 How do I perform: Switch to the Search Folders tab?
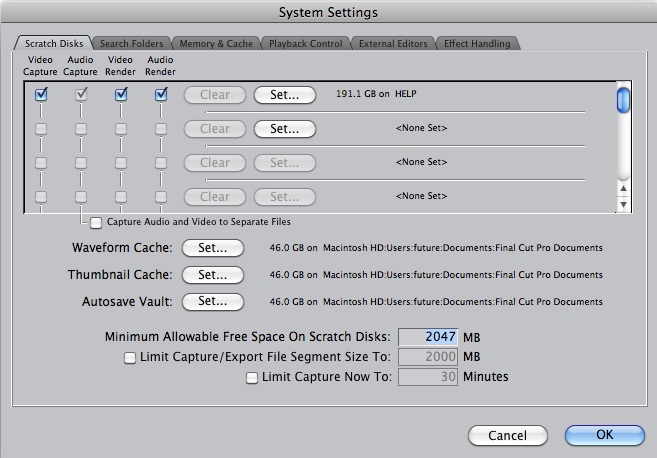[x=132, y=44]
